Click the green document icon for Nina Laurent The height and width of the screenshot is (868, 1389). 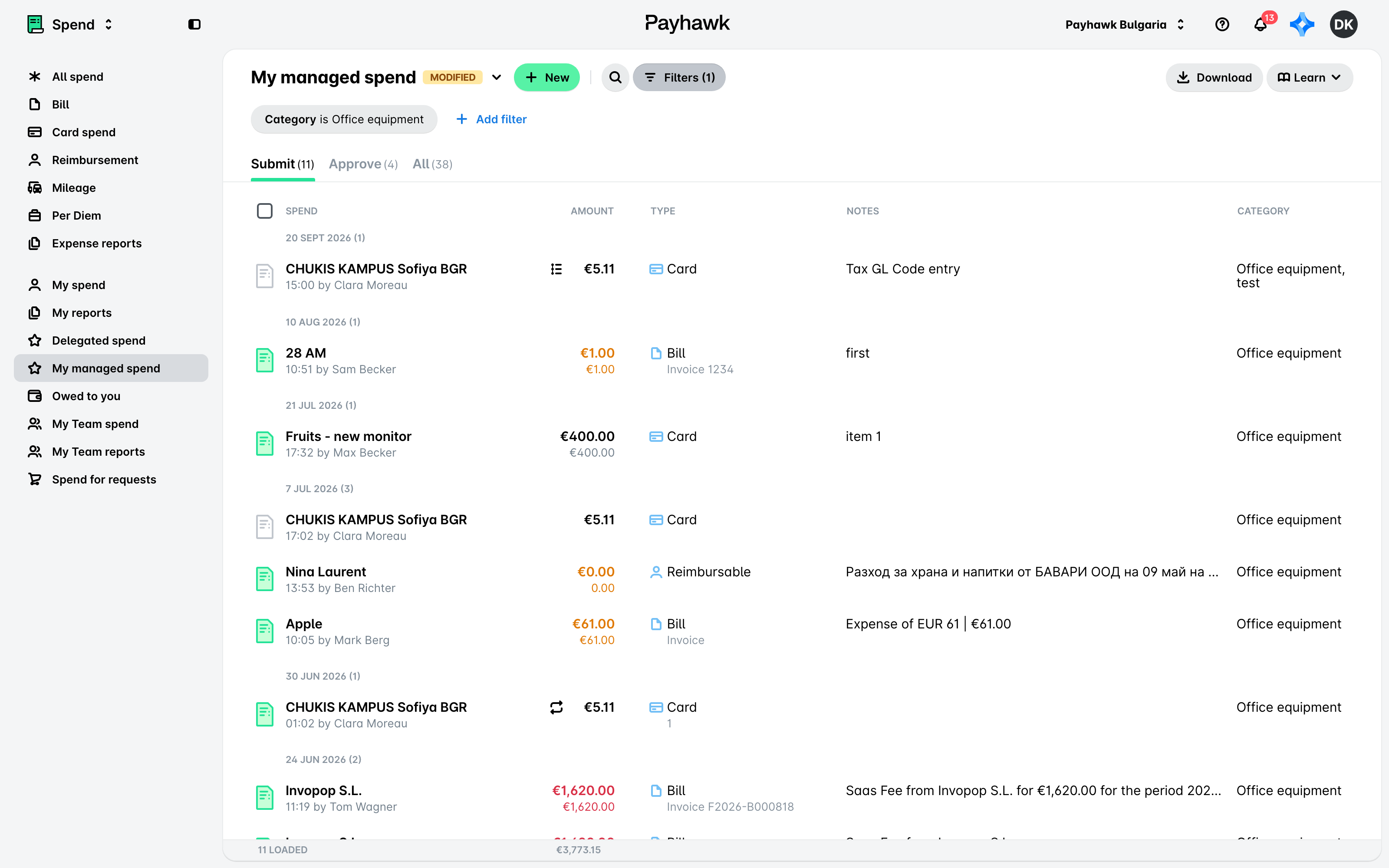tap(265, 579)
